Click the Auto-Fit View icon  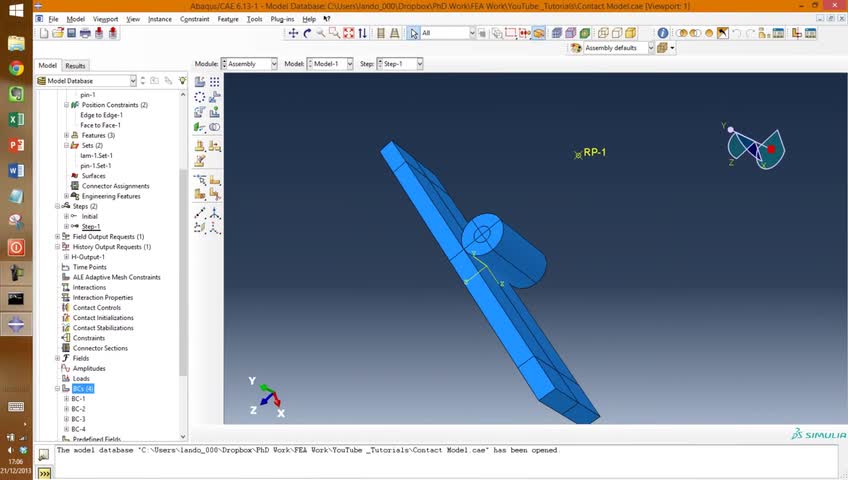(349, 33)
